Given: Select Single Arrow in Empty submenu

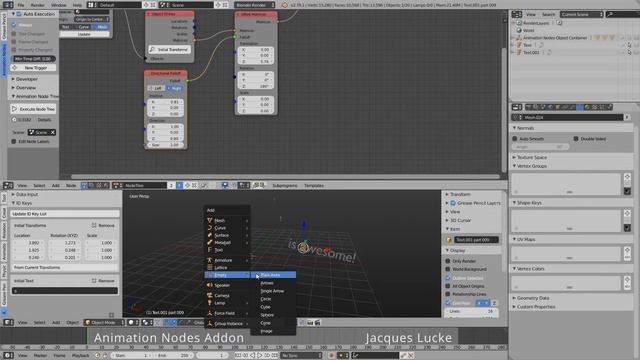Looking at the screenshot, I should [273, 291].
